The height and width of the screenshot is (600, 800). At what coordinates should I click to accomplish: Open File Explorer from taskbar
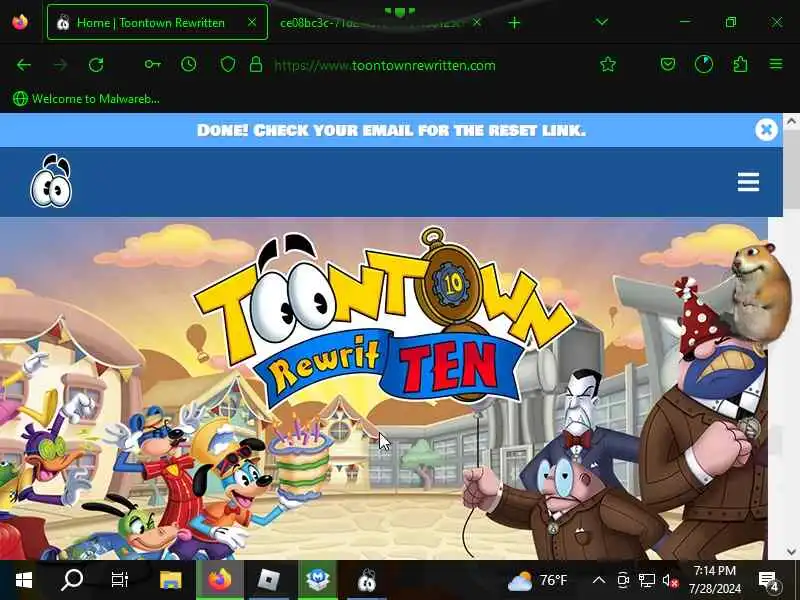[170, 580]
